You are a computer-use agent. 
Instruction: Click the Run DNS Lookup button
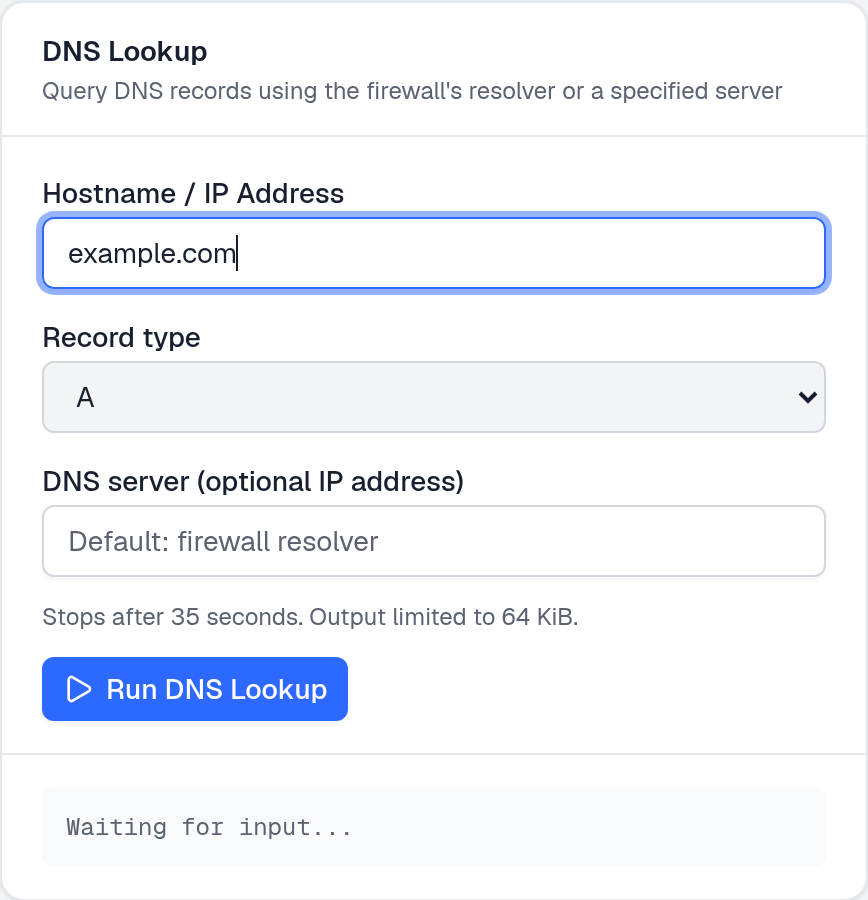[195, 689]
